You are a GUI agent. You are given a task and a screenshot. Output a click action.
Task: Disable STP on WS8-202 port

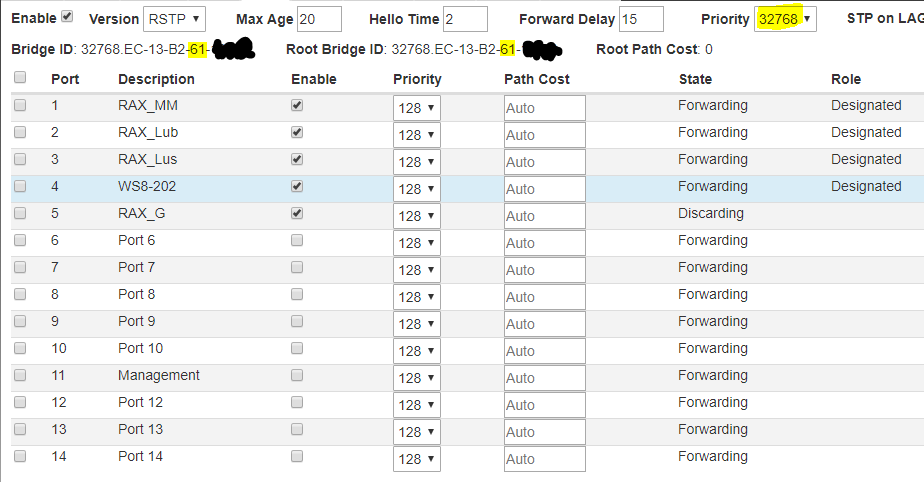tap(297, 186)
